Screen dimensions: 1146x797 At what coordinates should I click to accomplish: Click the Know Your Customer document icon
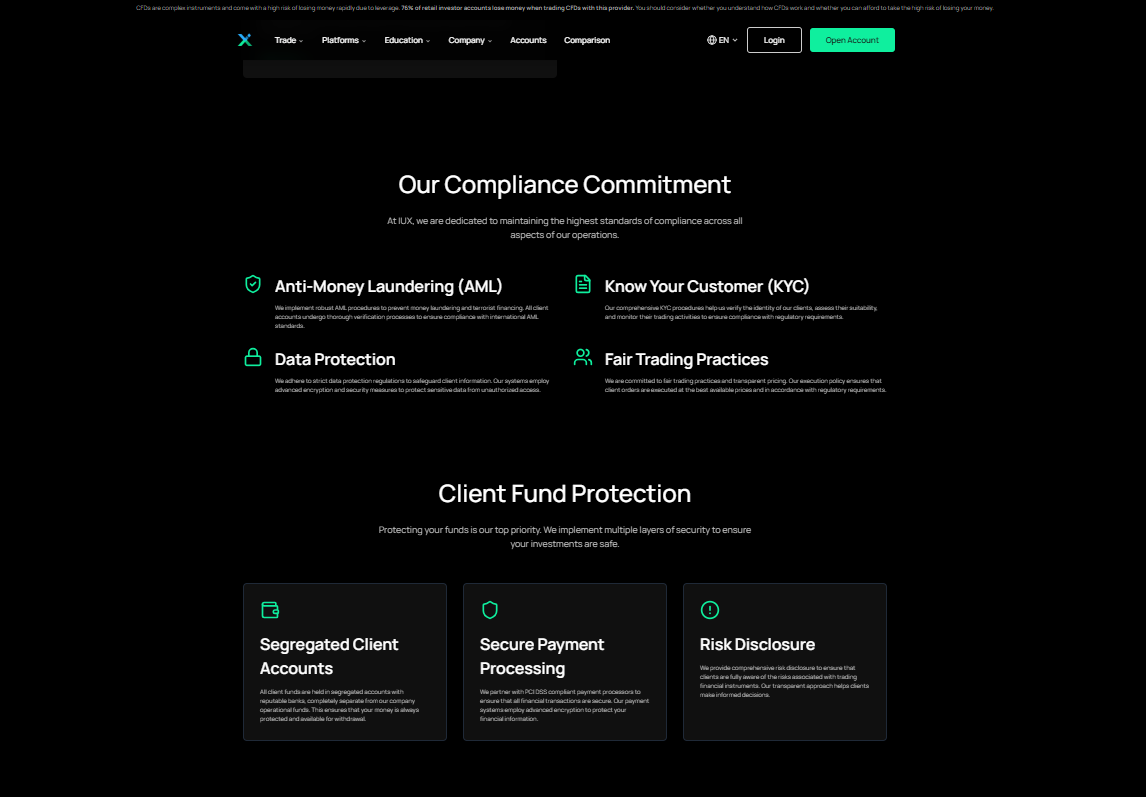(x=583, y=285)
